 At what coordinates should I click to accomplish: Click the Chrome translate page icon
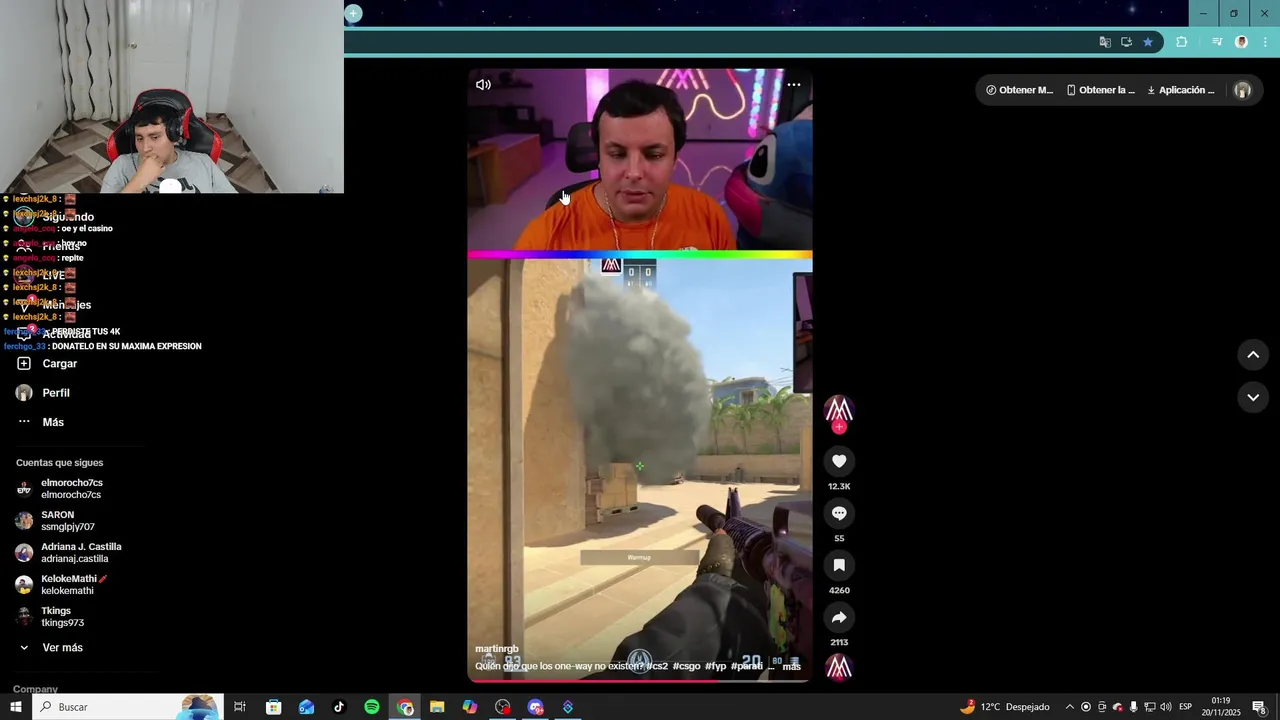(x=1105, y=42)
